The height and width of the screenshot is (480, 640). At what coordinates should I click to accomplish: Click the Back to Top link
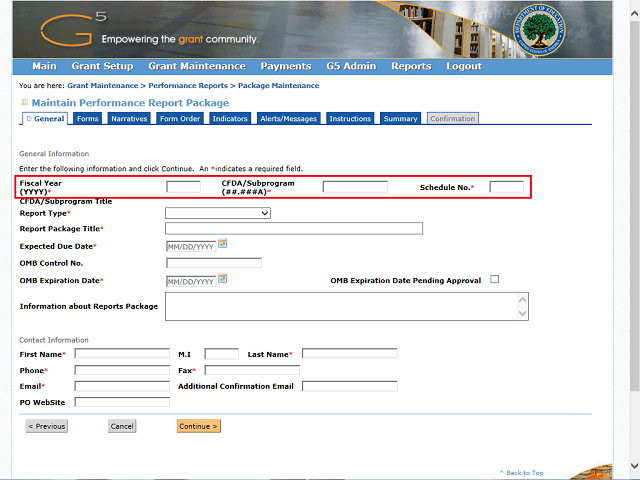(522, 473)
